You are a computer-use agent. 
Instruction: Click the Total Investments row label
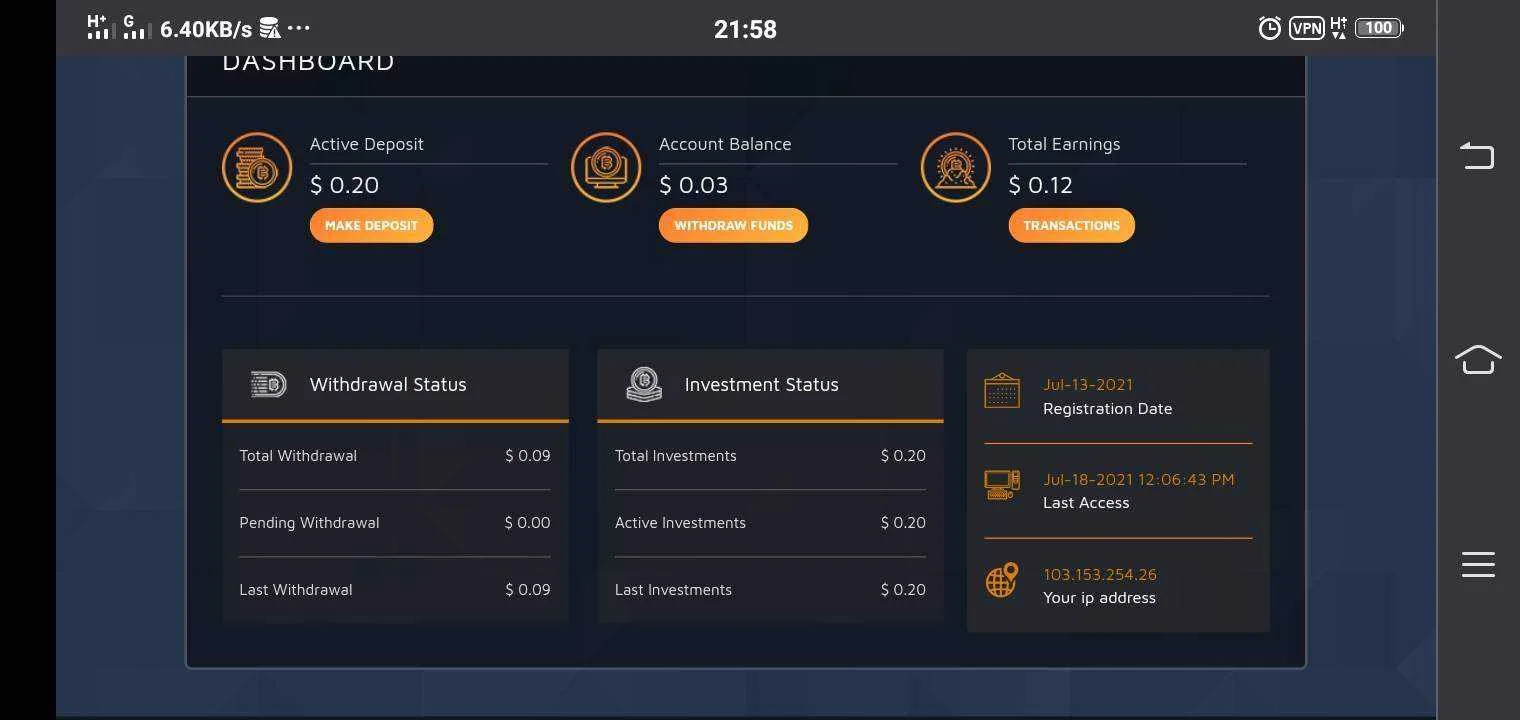(x=676, y=456)
